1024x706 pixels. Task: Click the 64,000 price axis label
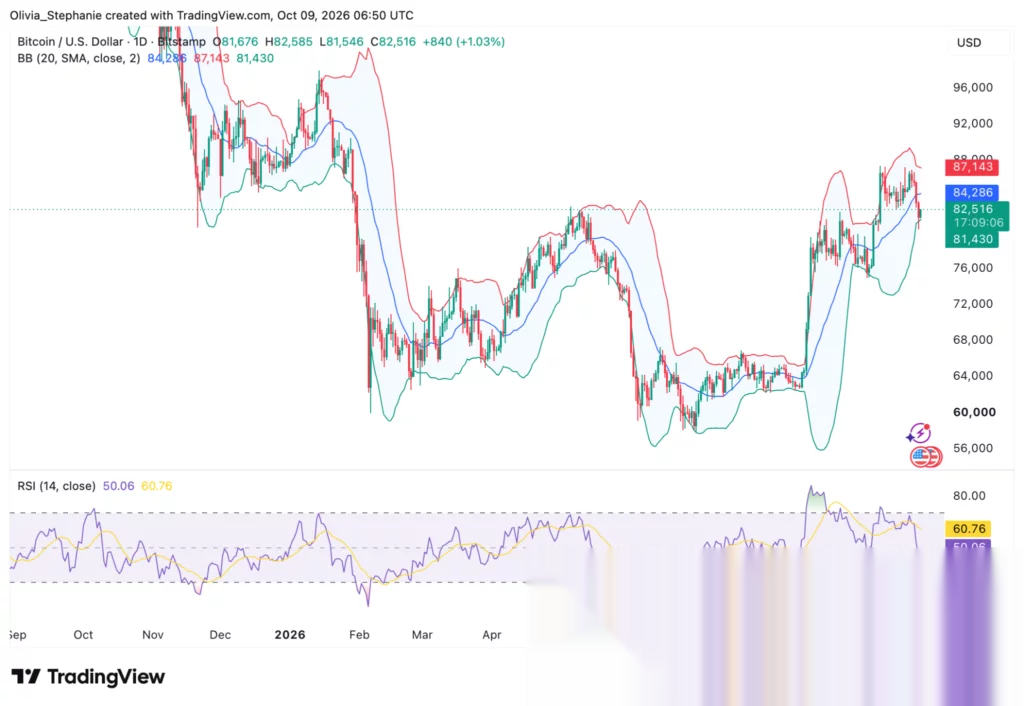972,376
